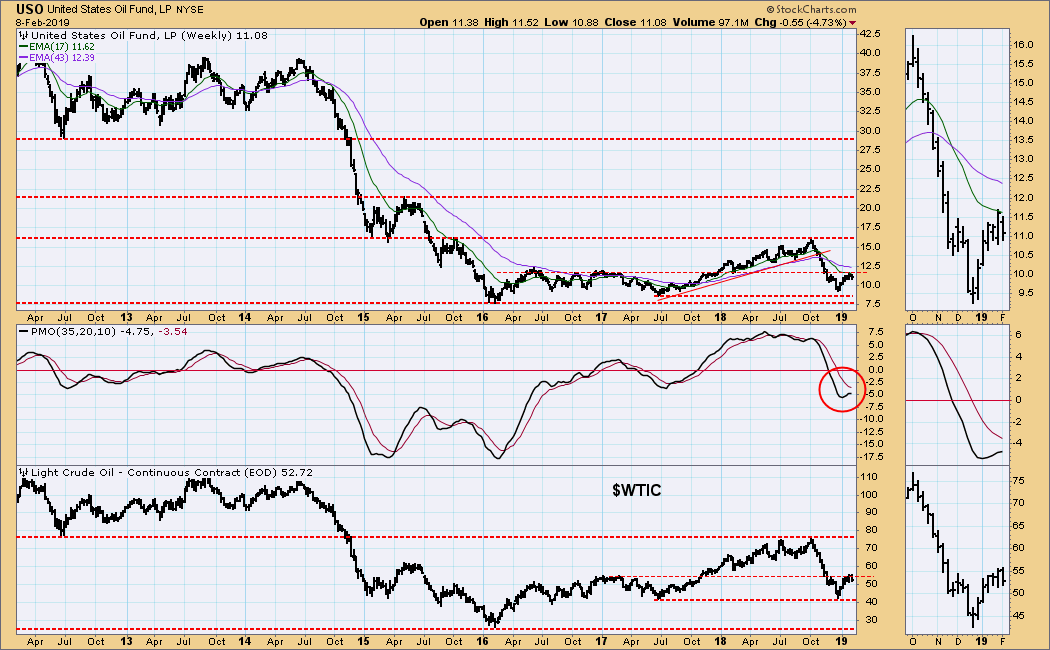Click the green EMA(17) line marker in legend
1050x650 pixels.
(x=23, y=47)
